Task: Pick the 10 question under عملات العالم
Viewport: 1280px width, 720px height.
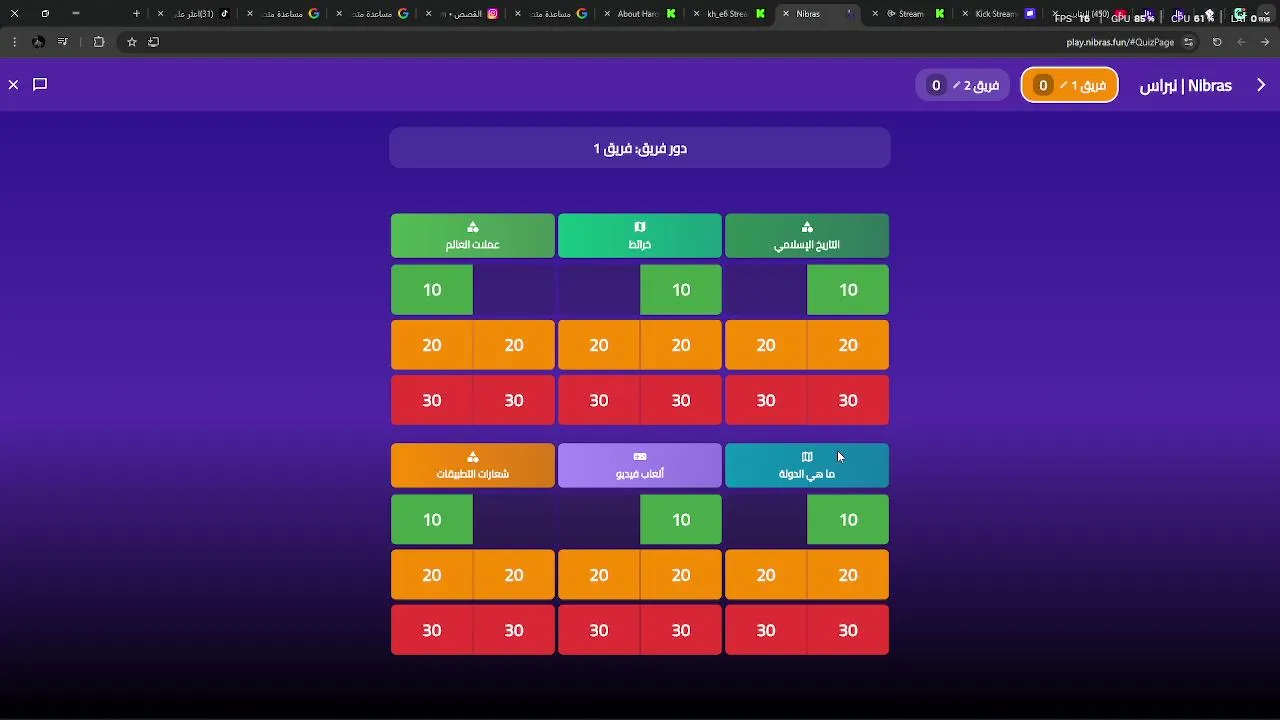Action: [x=432, y=290]
